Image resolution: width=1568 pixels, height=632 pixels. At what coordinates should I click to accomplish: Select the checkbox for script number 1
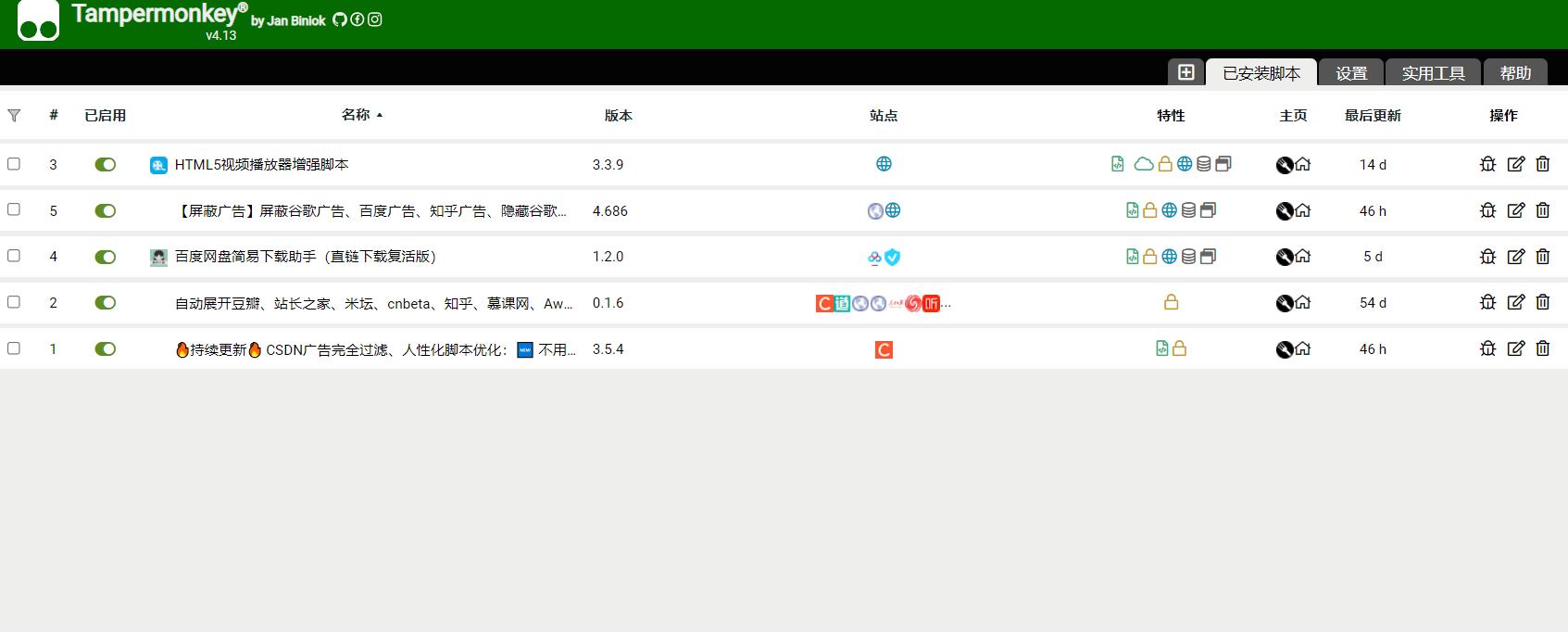pos(14,348)
